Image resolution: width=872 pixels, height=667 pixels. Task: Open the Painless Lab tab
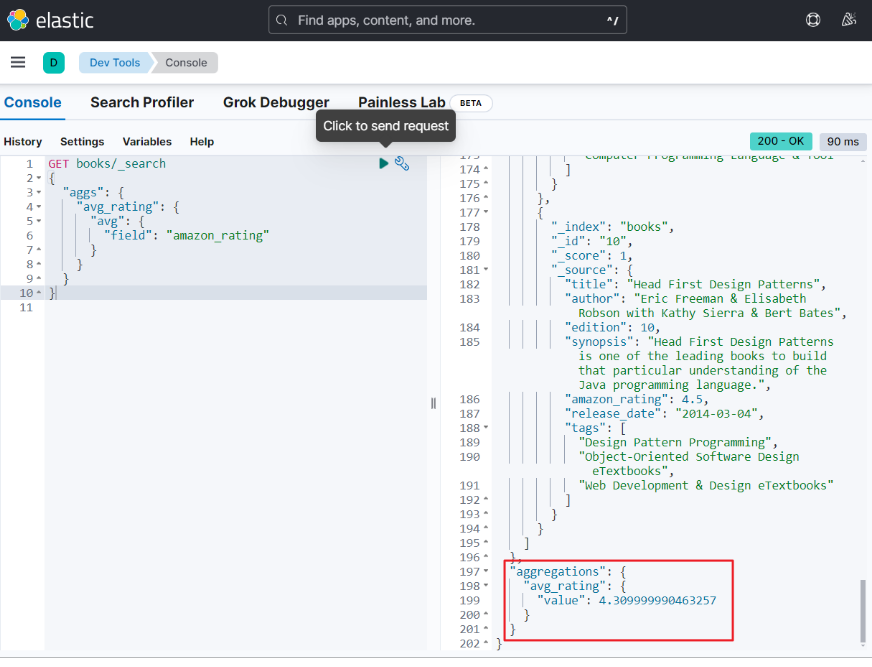coord(402,103)
